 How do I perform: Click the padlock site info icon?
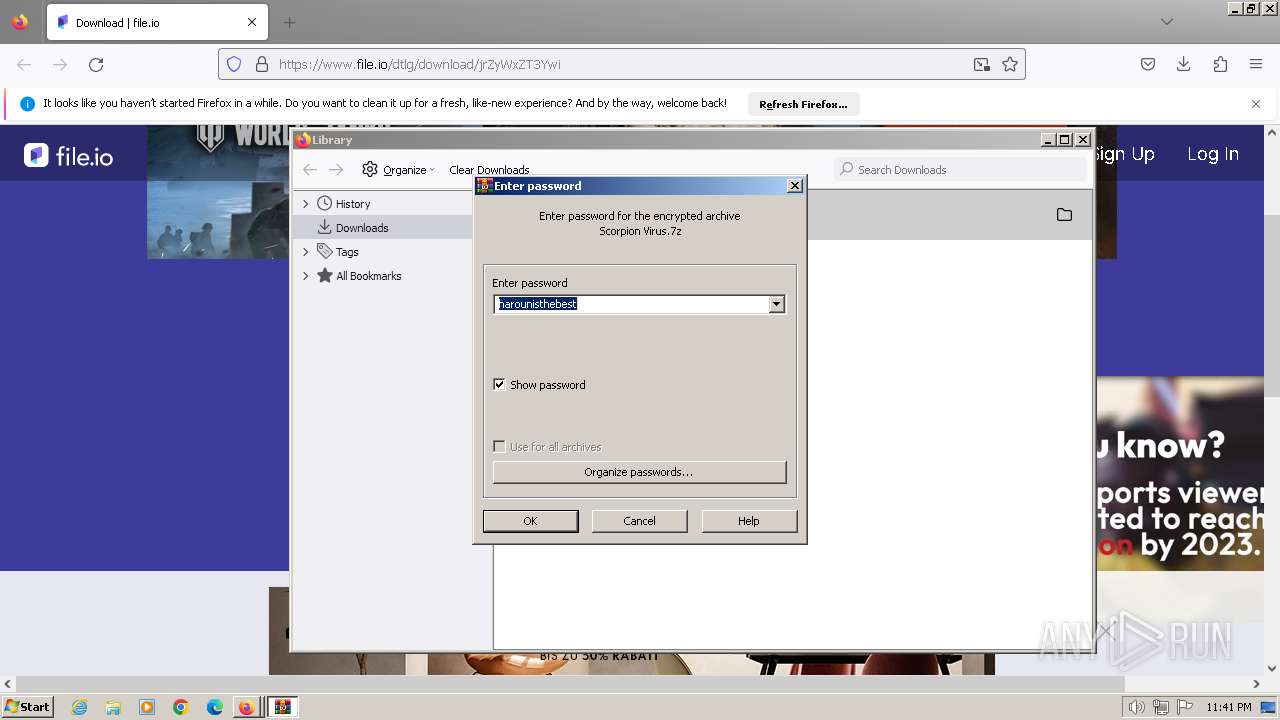[x=262, y=64]
